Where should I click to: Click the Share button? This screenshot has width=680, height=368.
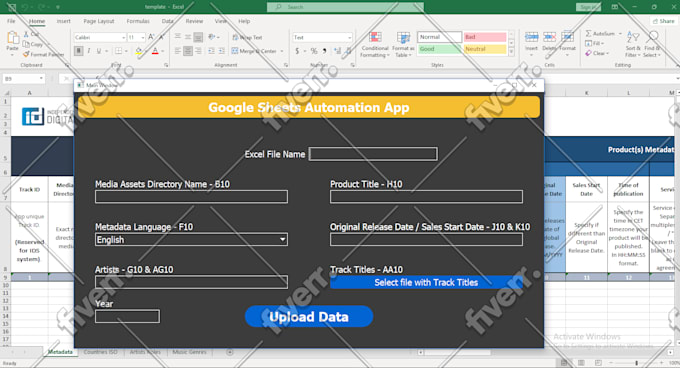point(664,21)
